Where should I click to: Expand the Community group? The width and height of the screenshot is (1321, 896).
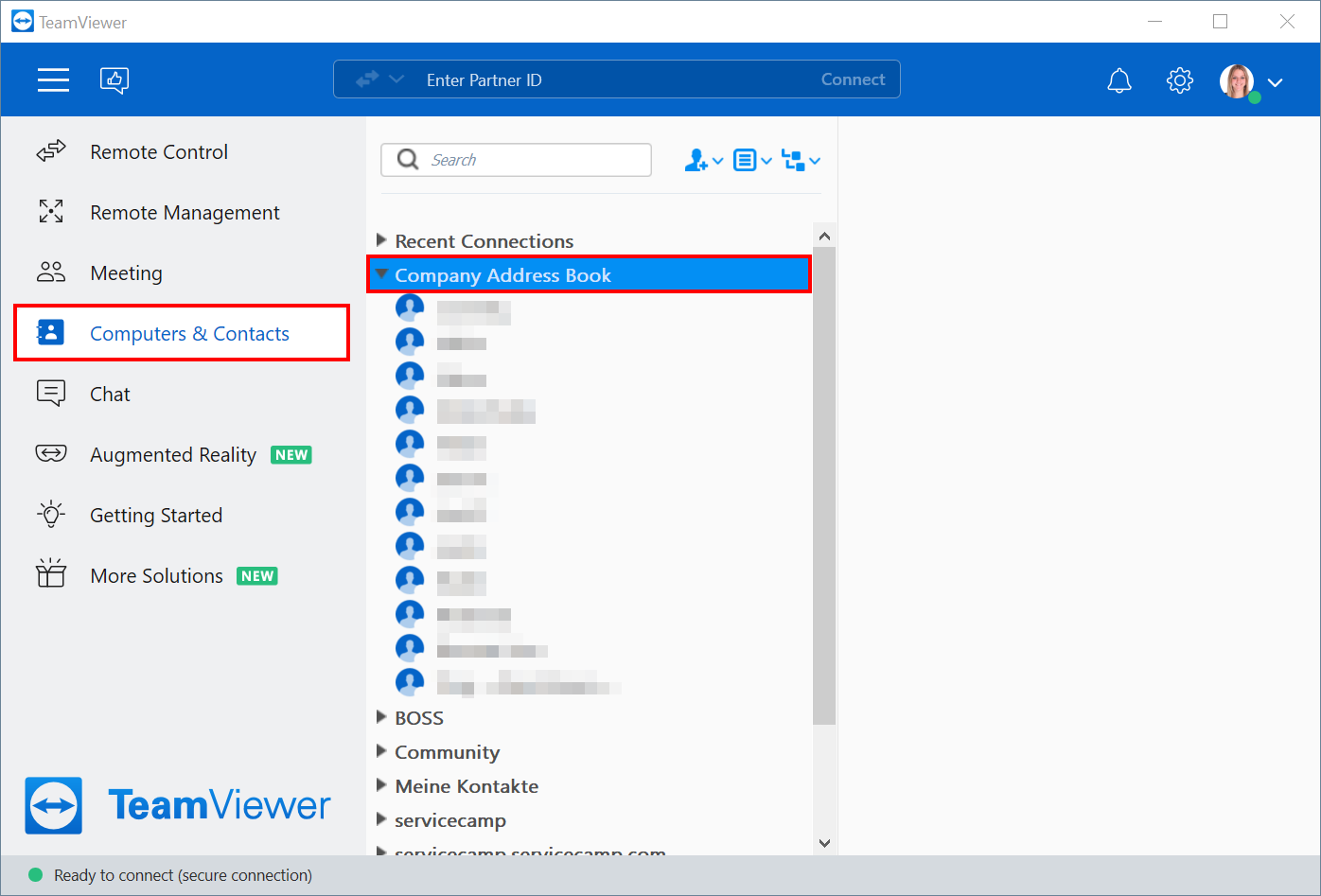pos(381,751)
